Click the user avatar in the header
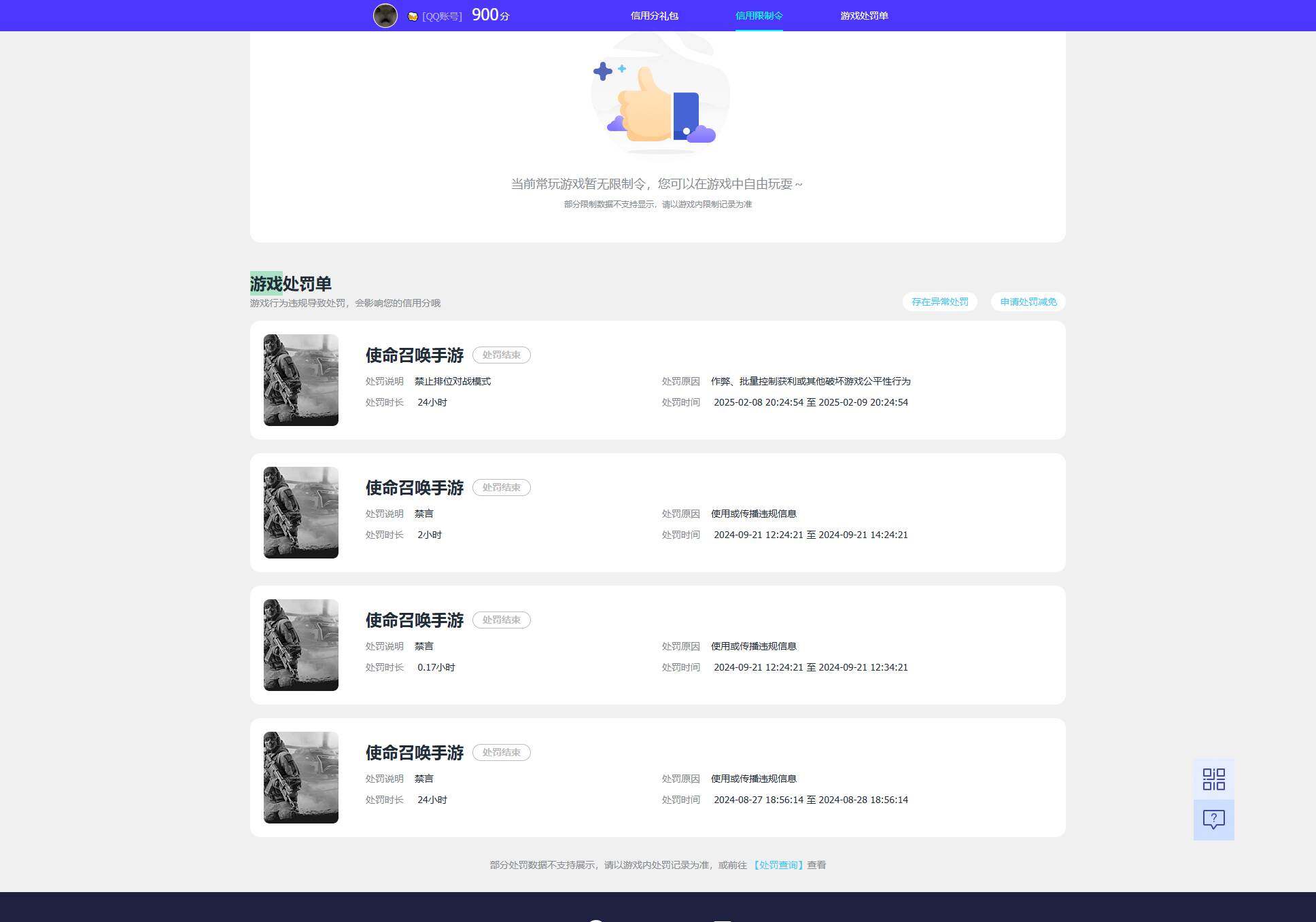The image size is (1316, 922). pyautogui.click(x=385, y=16)
